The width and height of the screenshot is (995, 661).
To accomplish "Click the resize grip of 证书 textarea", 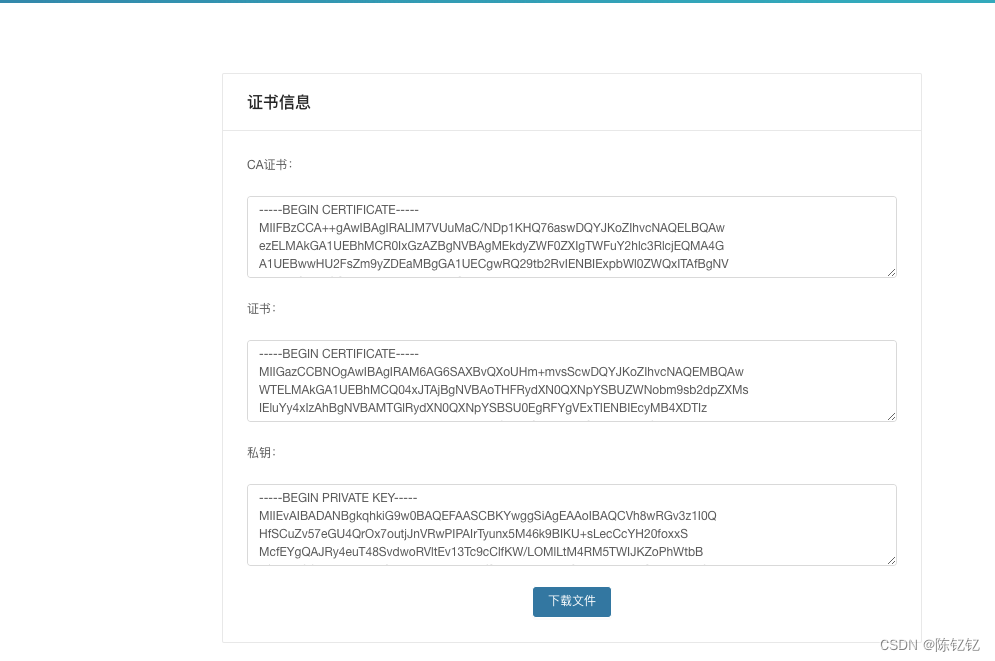I will (x=891, y=417).
